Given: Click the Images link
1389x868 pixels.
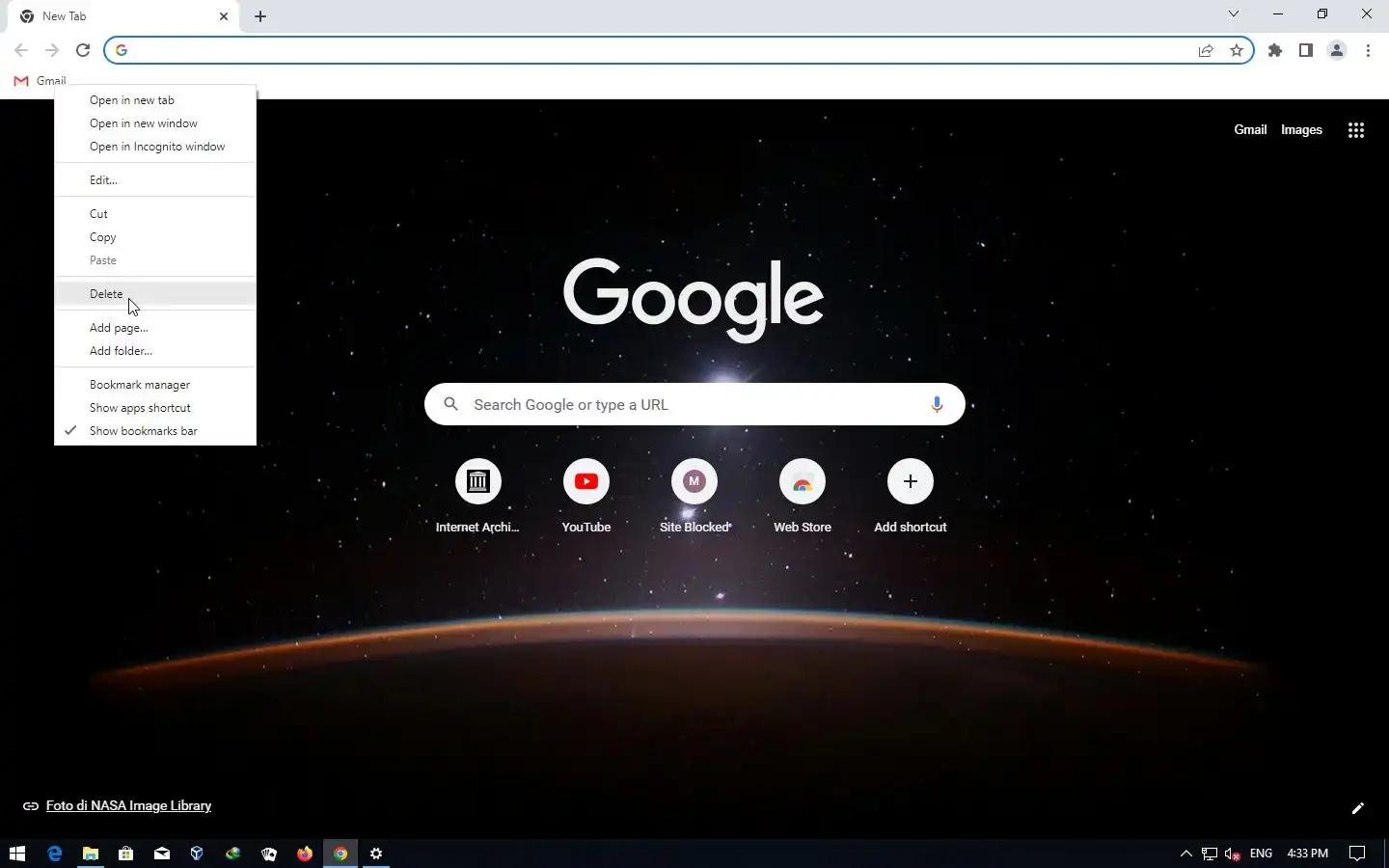Looking at the screenshot, I should [x=1301, y=130].
